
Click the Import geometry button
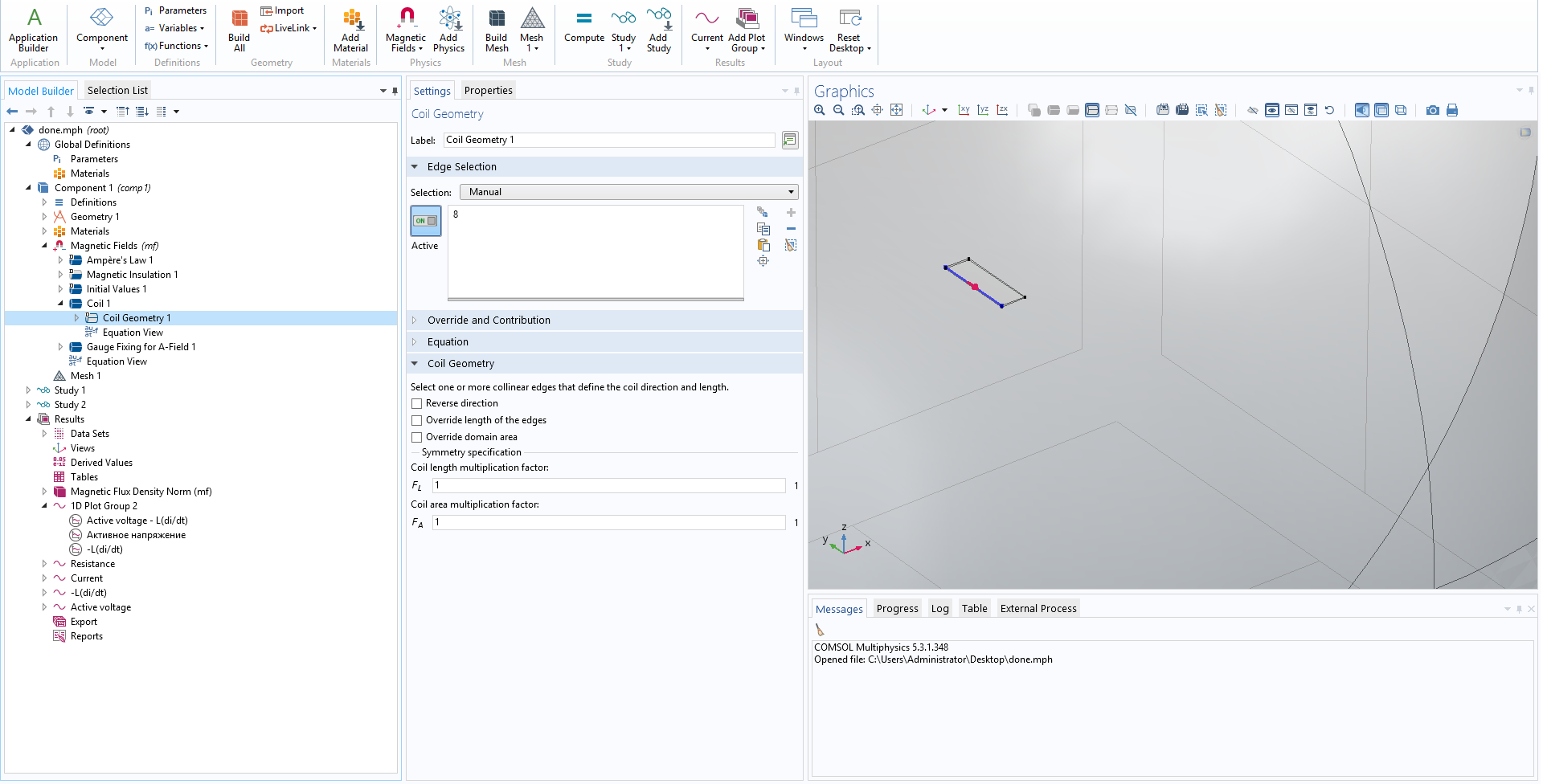point(282,10)
